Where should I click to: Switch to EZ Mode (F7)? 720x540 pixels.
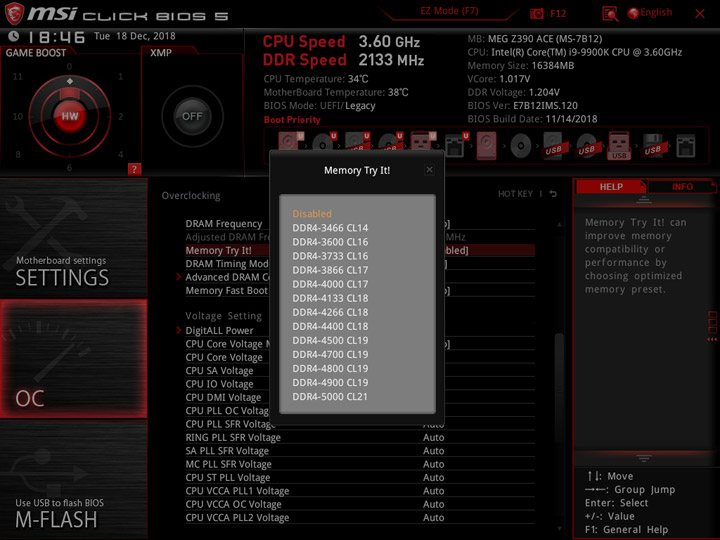click(x=449, y=11)
